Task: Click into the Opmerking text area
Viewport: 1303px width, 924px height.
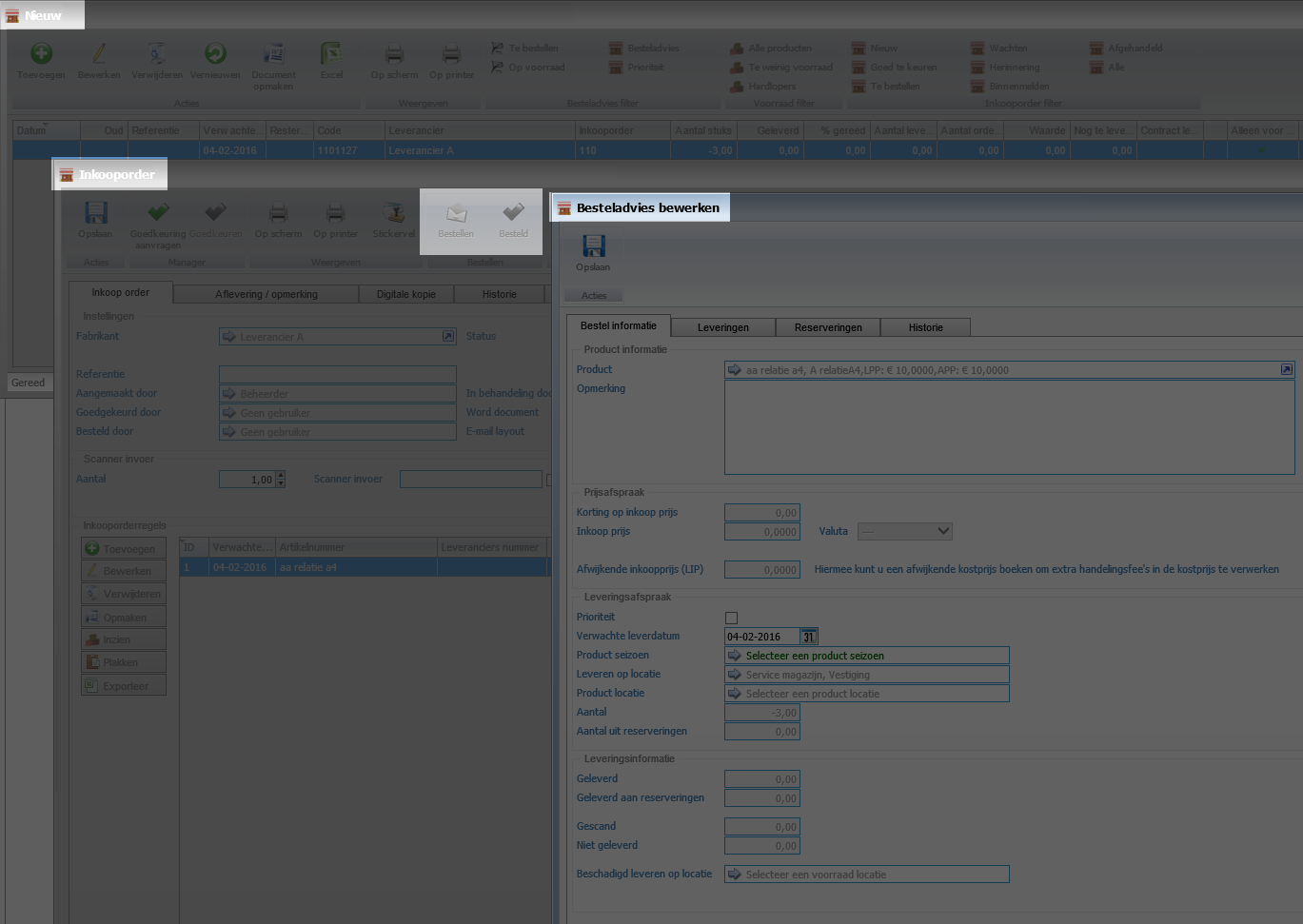Action: point(1009,427)
